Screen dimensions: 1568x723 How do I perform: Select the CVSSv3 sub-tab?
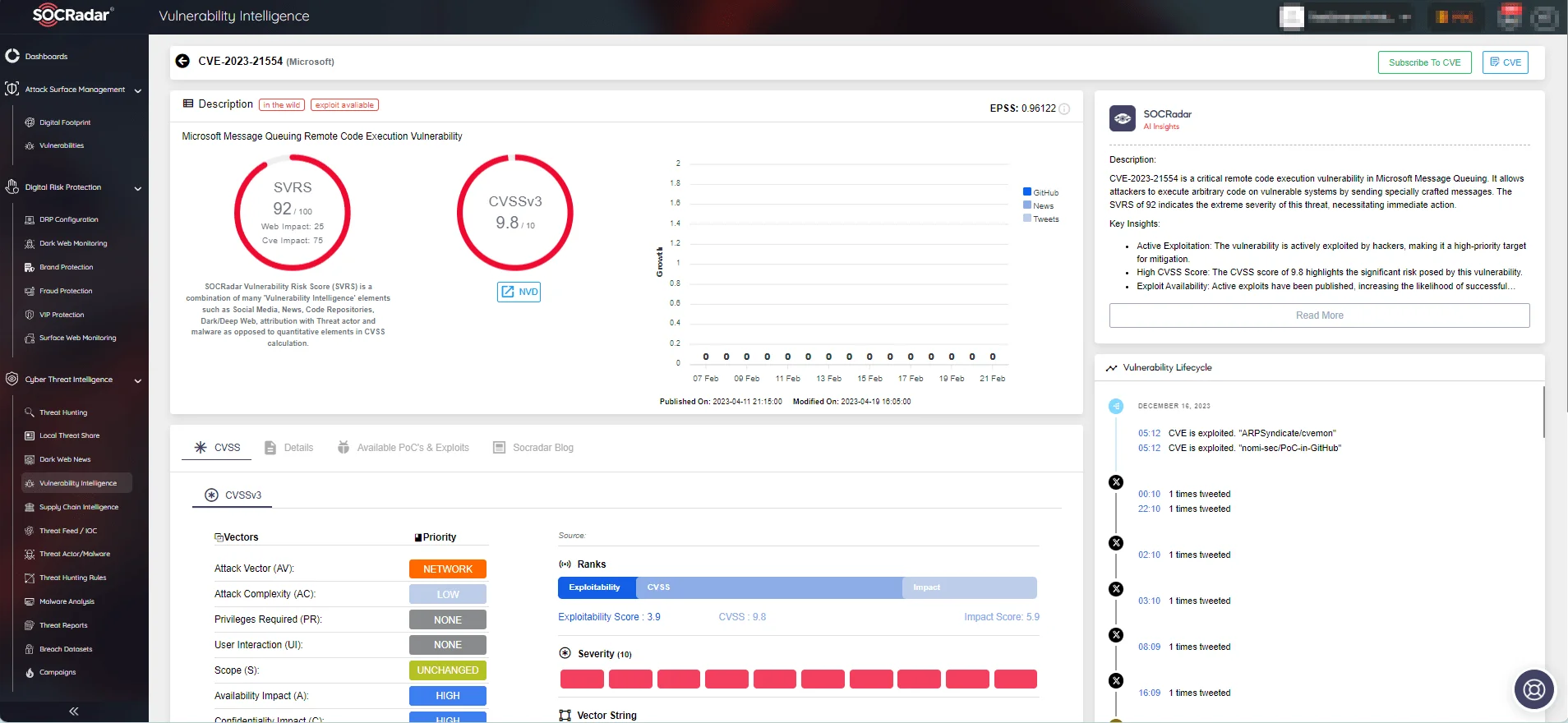click(x=233, y=495)
